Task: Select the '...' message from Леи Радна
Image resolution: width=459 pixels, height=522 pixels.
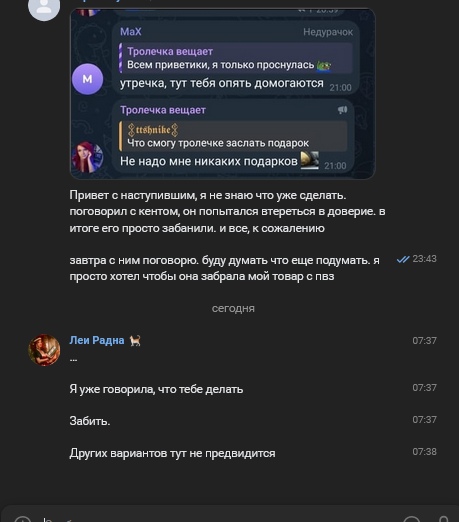Action: (x=74, y=360)
